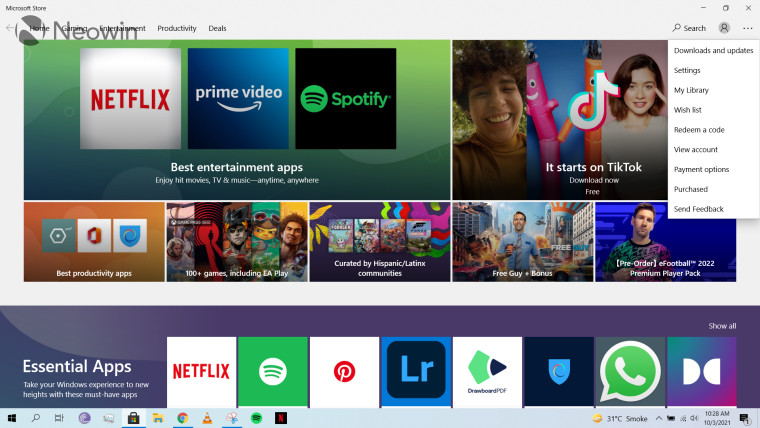Viewport: 760px width, 428px height.
Task: Choose Send Feedback
Action: [x=713, y=209]
